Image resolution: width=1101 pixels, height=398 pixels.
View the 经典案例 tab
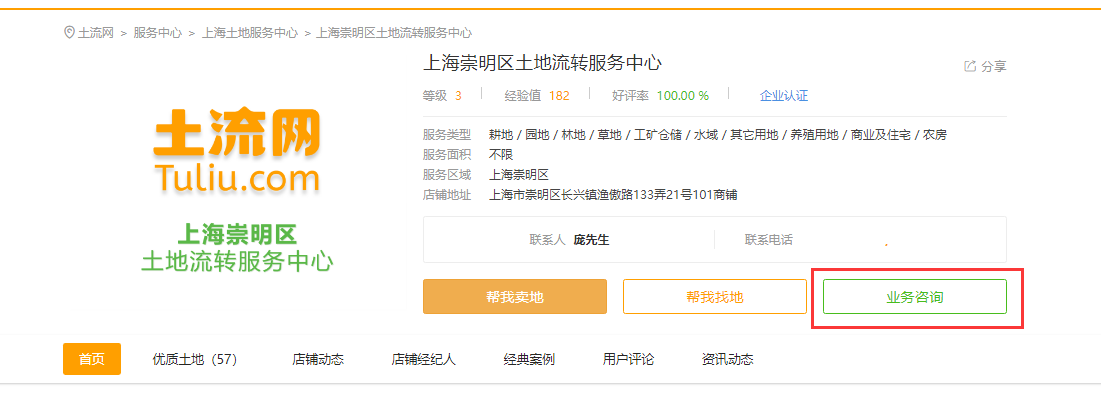tap(529, 359)
